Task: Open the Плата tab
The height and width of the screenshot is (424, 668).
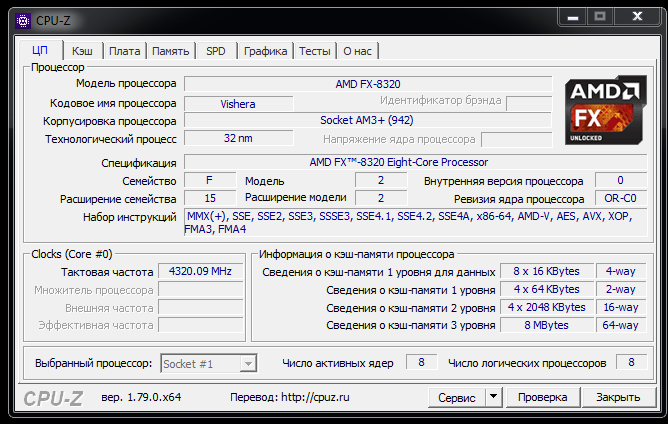Action: 124,51
